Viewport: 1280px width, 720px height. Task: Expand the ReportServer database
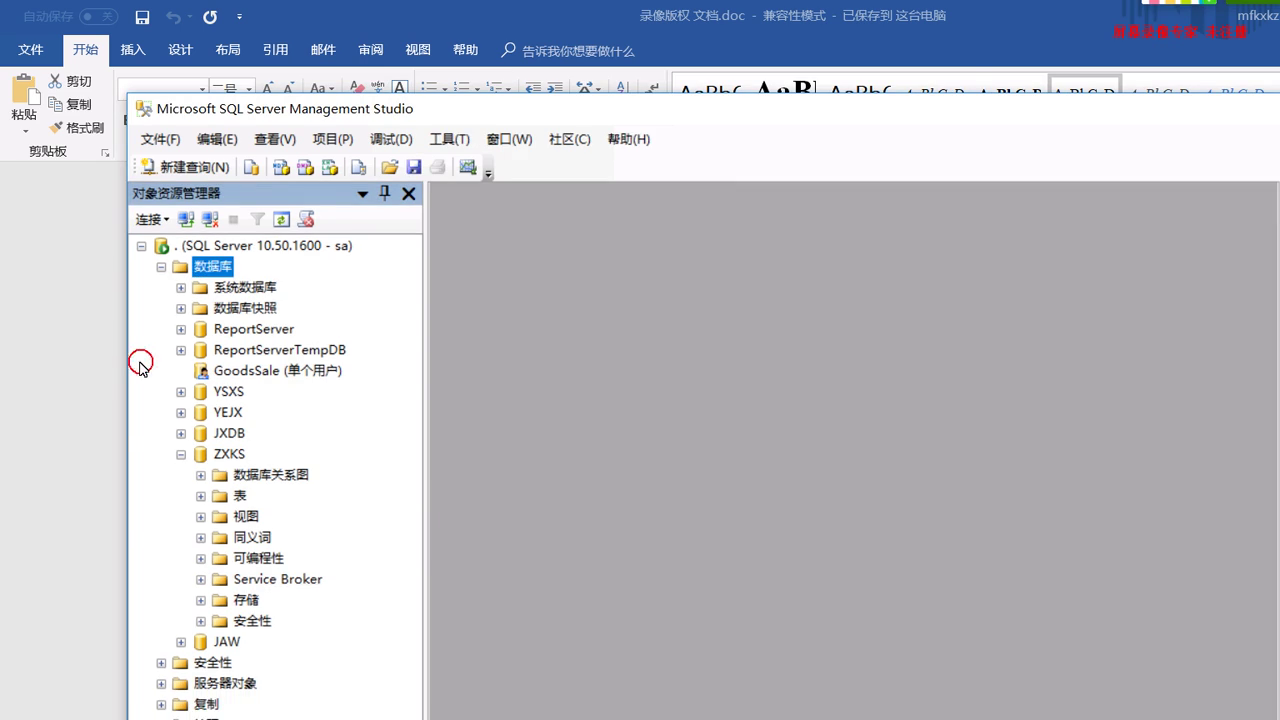pyautogui.click(x=181, y=329)
